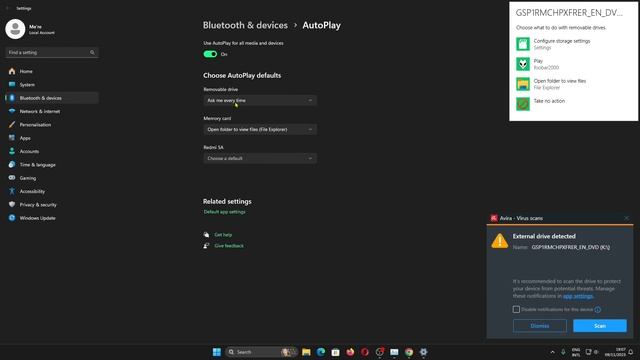Click Default app settings link
This screenshot has height=360, width=640.
tap(224, 212)
